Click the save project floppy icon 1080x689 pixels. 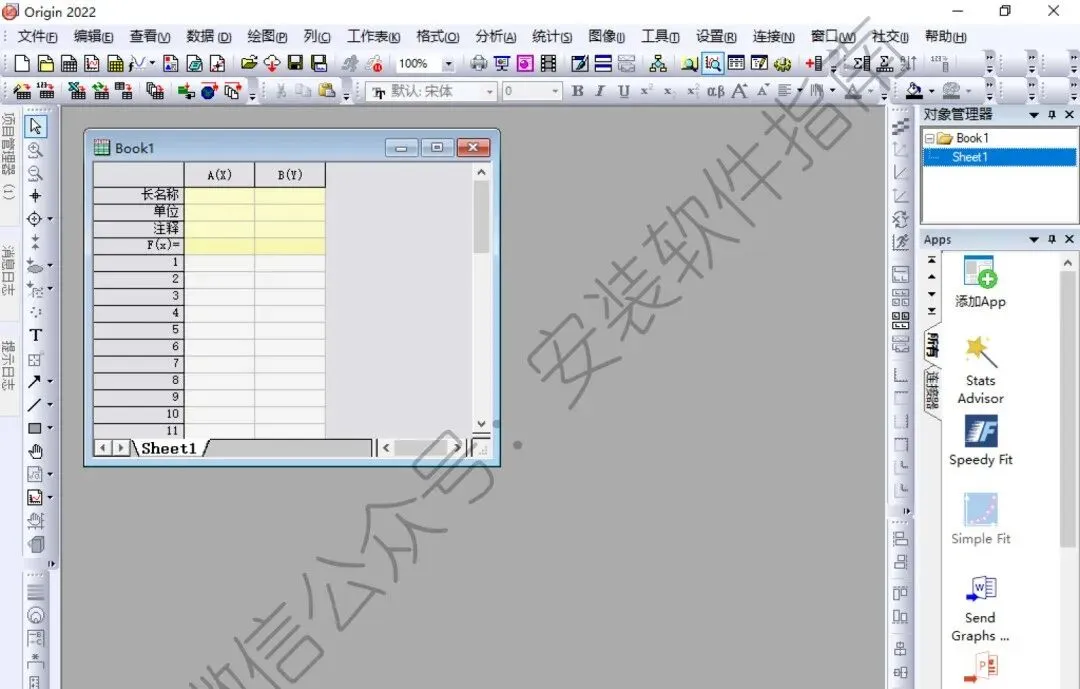[x=295, y=64]
